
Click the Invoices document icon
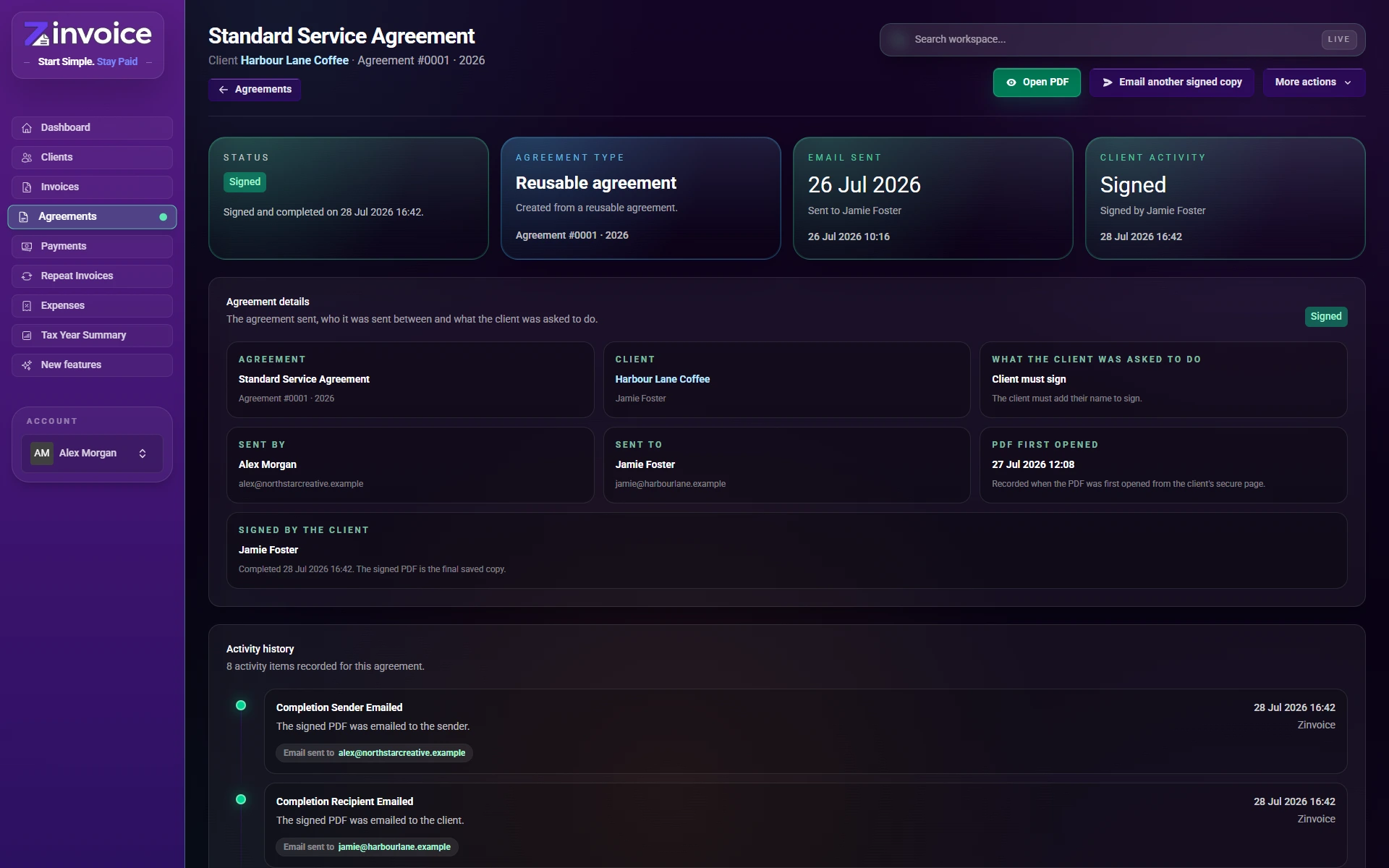click(x=27, y=187)
